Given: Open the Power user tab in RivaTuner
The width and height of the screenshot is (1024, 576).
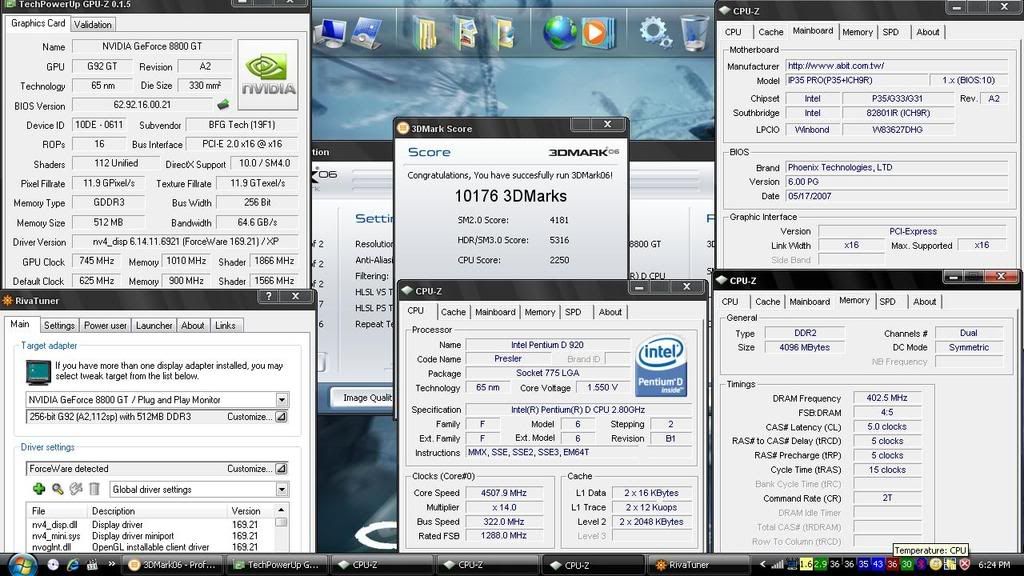Looking at the screenshot, I should pos(105,325).
